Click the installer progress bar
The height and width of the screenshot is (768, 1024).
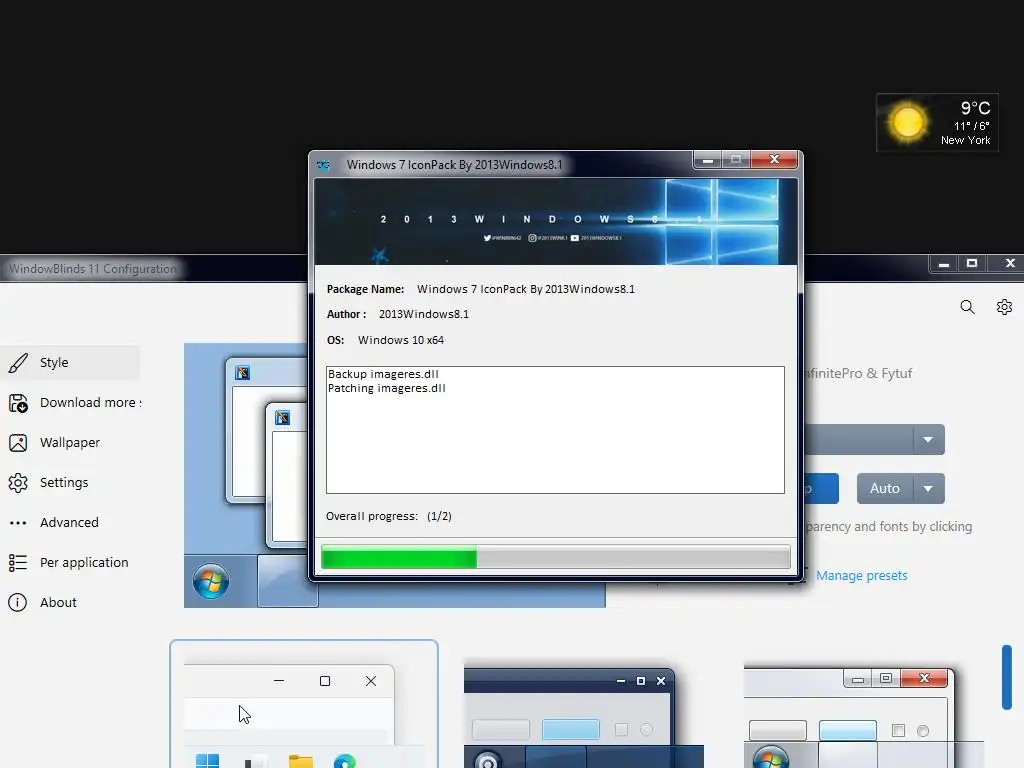556,557
